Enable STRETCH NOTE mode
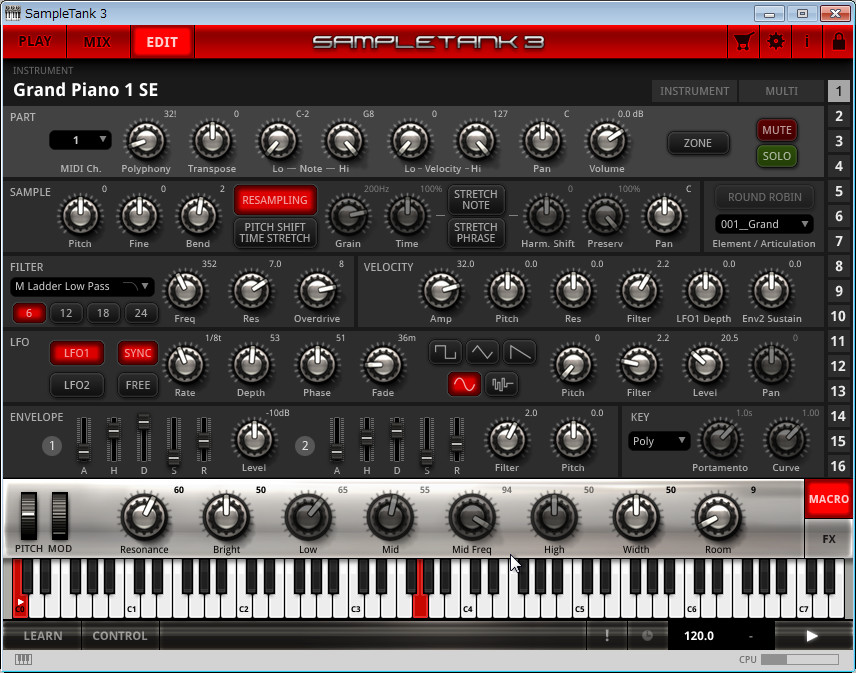Viewport: 856px width, 673px height. pyautogui.click(x=476, y=200)
